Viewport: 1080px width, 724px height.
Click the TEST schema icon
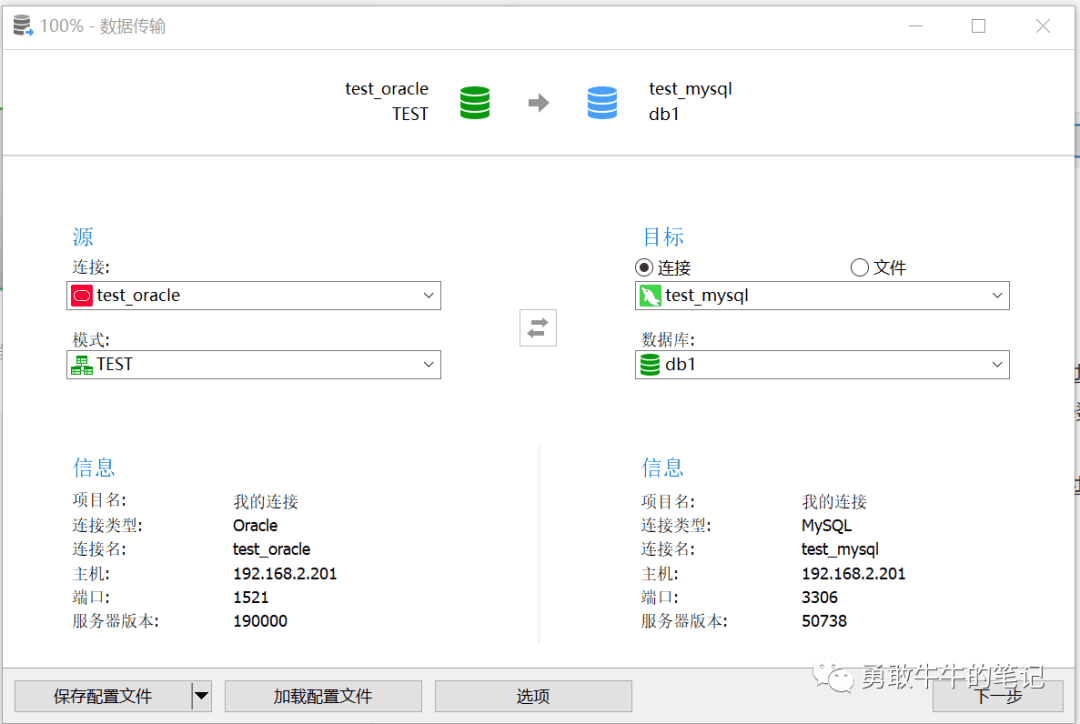tap(82, 365)
